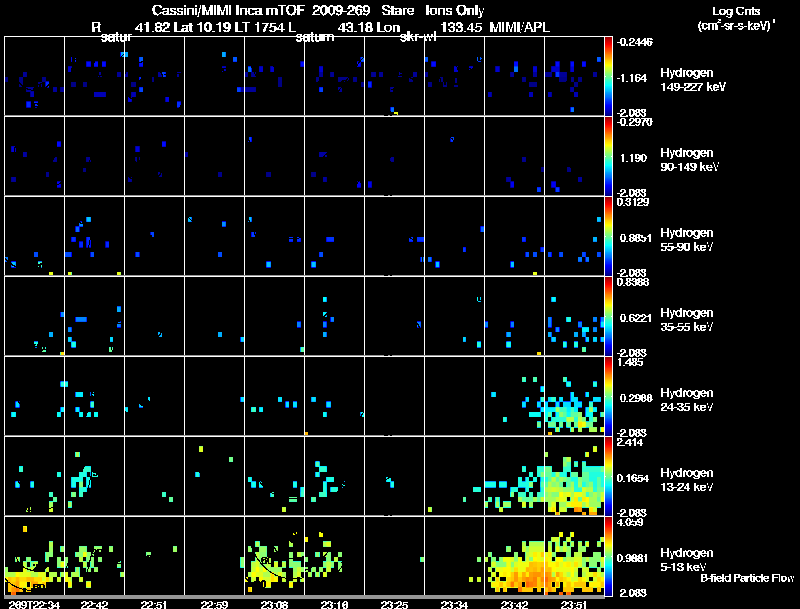Open the 149-227 keV image panel at 23:51
The width and height of the screenshot is (800, 609).
574,76
